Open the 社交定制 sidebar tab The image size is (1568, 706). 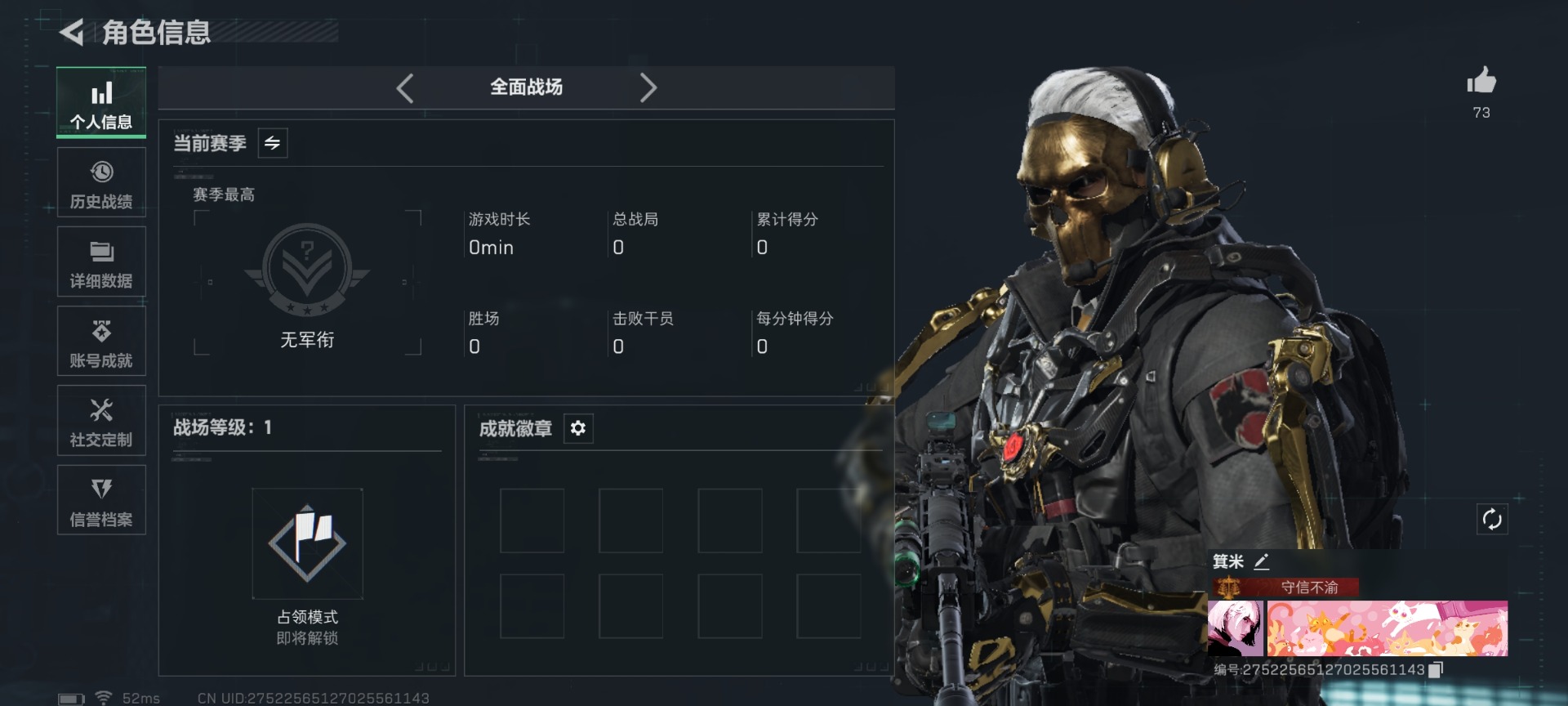pos(101,421)
